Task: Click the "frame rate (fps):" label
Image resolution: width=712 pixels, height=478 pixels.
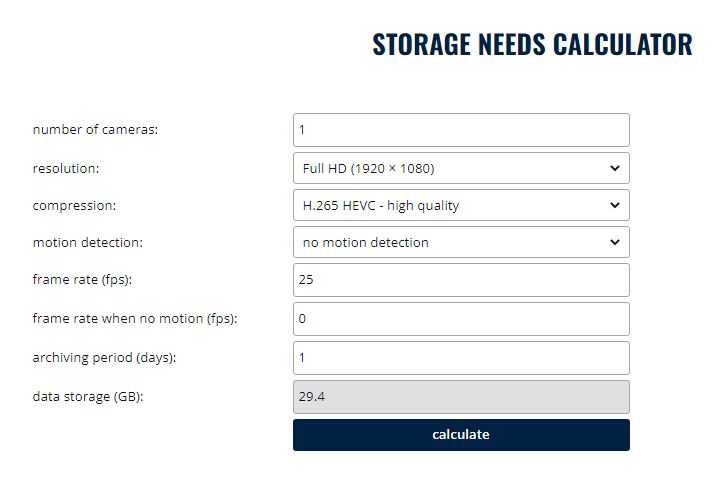Action: (x=83, y=280)
